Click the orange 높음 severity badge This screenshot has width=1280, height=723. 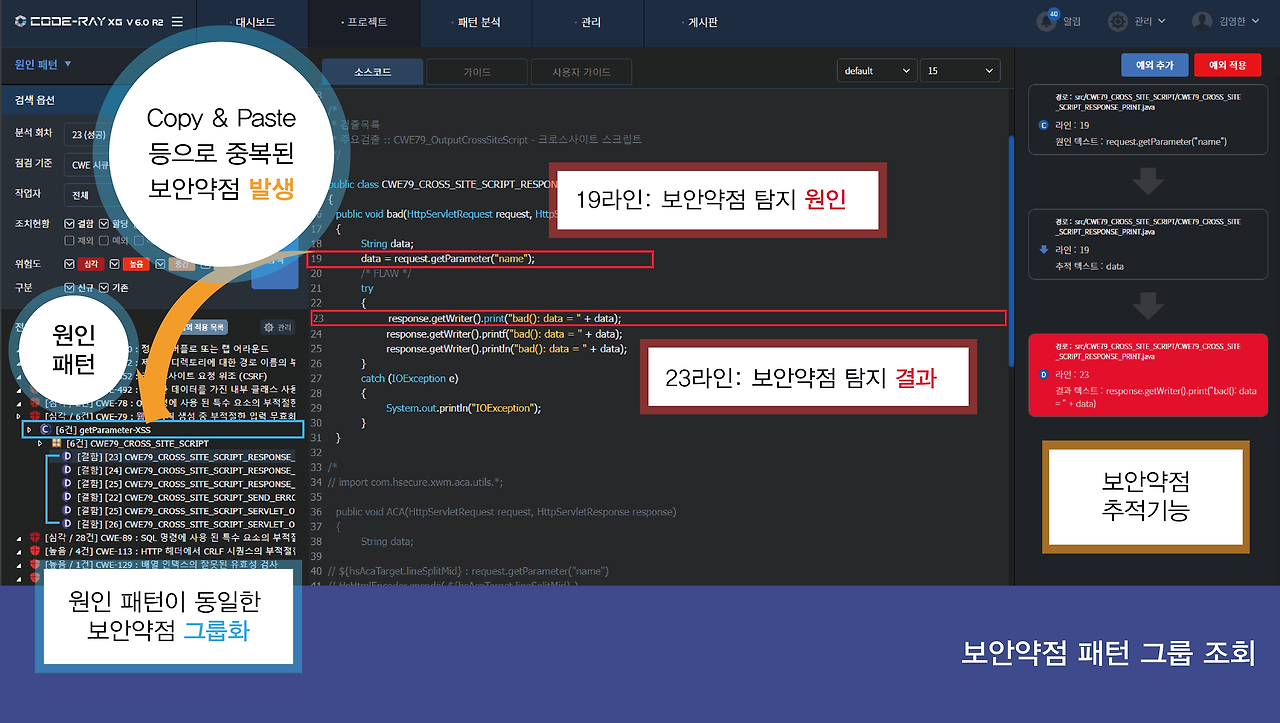pyautogui.click(x=136, y=264)
